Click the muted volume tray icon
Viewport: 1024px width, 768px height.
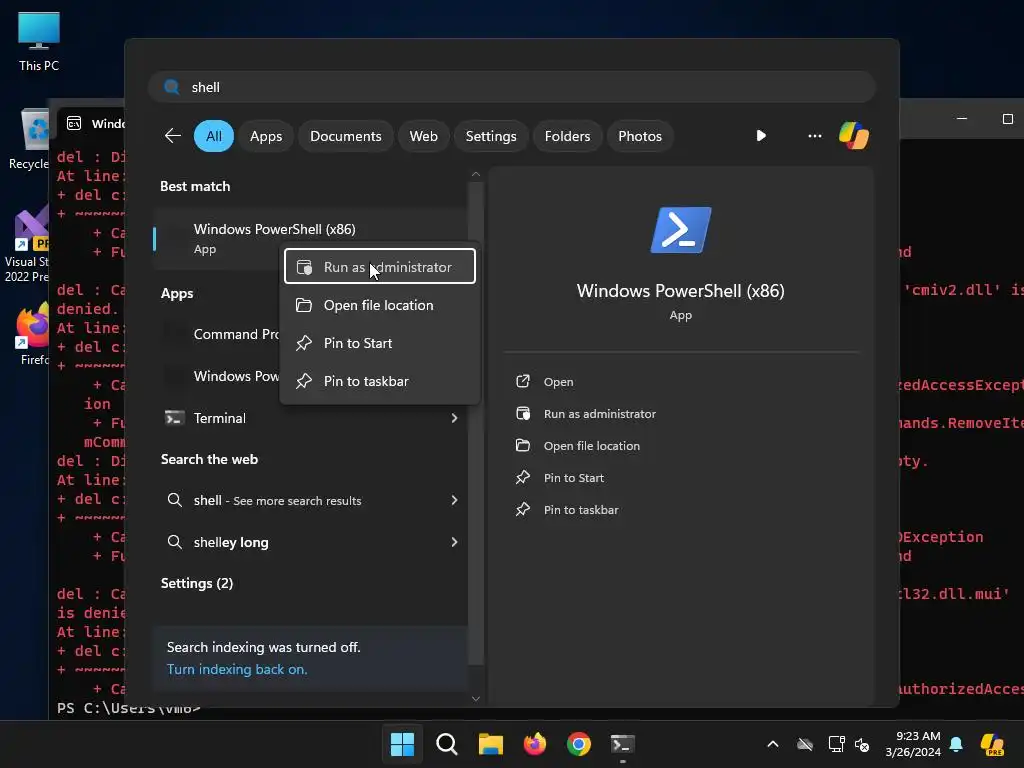[x=862, y=744]
